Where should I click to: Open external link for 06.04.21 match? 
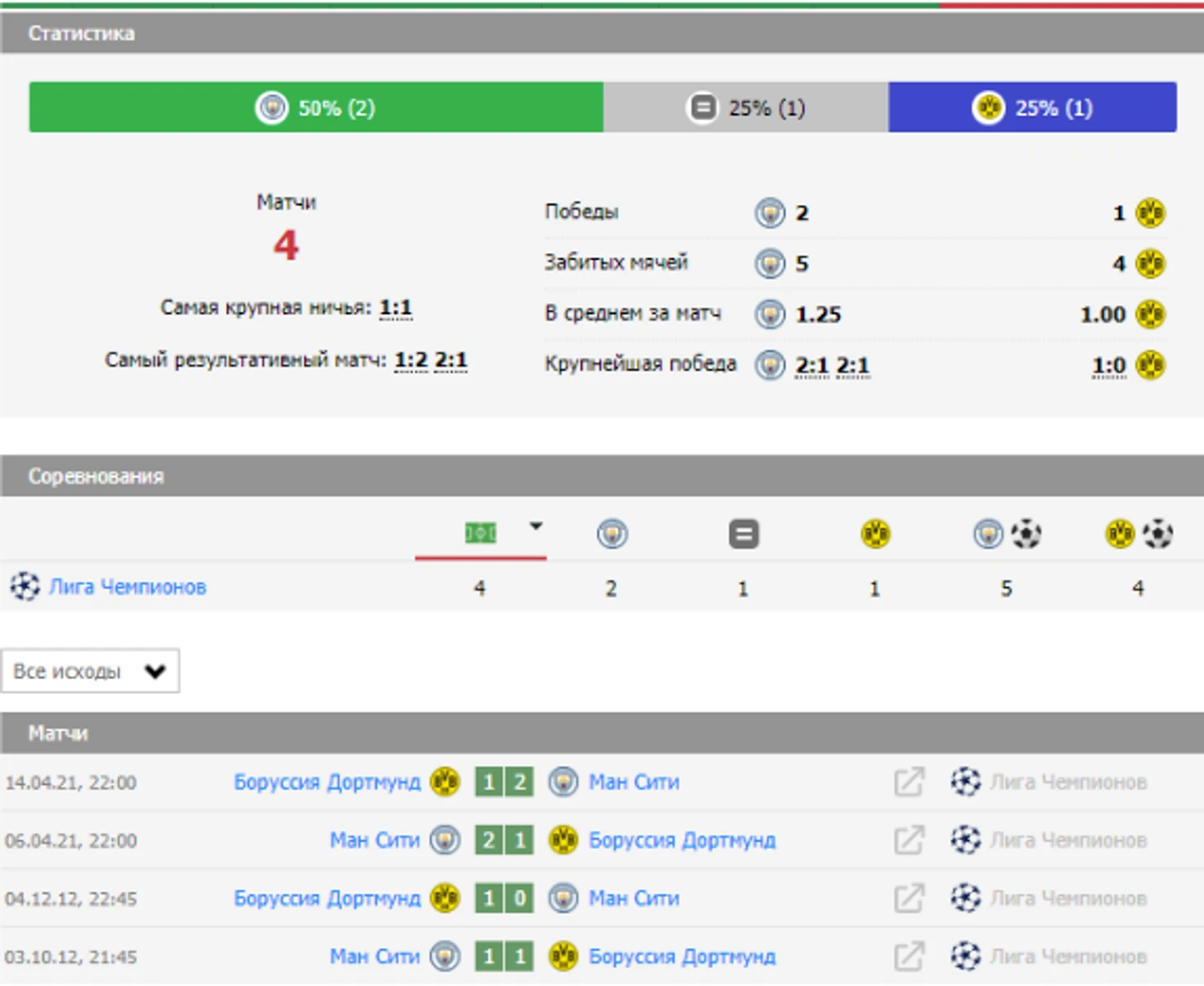pos(909,840)
